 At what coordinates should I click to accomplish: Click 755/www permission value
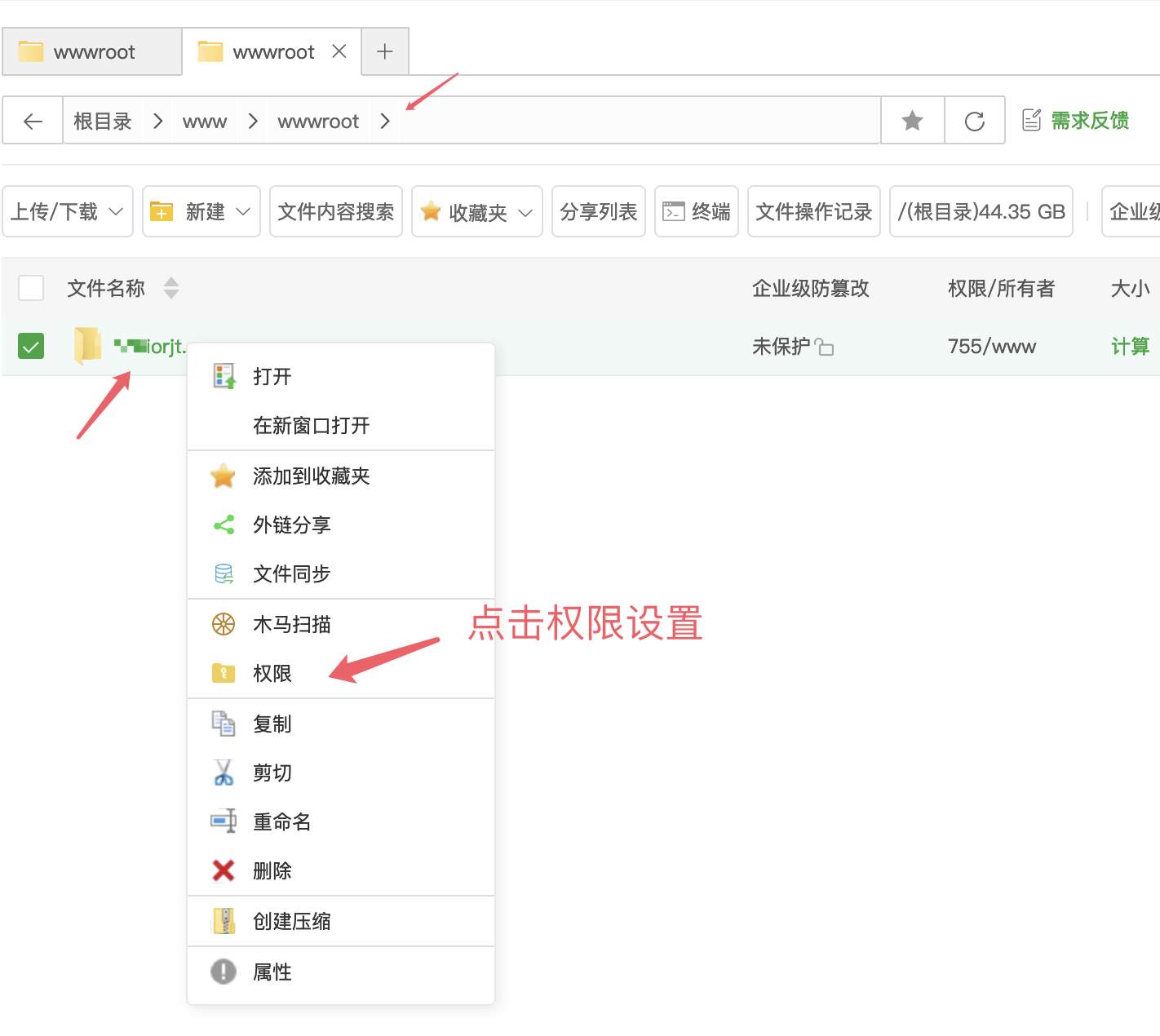click(991, 346)
